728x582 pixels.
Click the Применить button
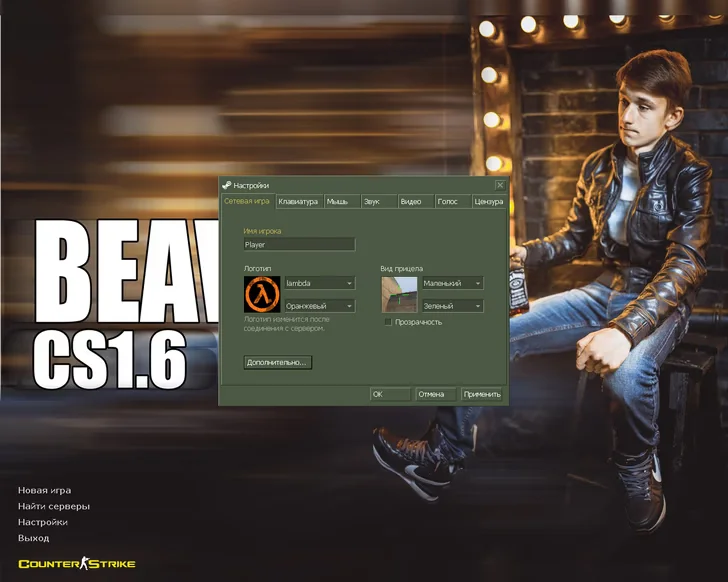(481, 394)
